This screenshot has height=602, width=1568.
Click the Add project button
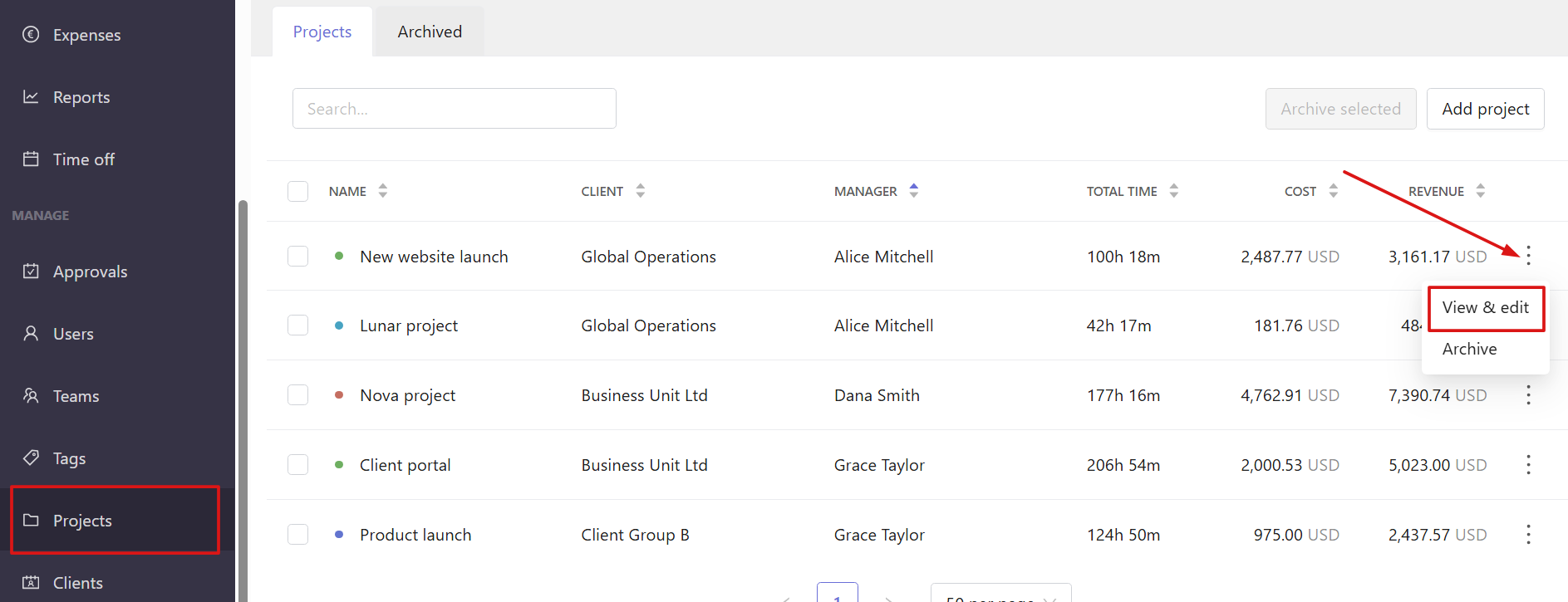pyautogui.click(x=1486, y=109)
